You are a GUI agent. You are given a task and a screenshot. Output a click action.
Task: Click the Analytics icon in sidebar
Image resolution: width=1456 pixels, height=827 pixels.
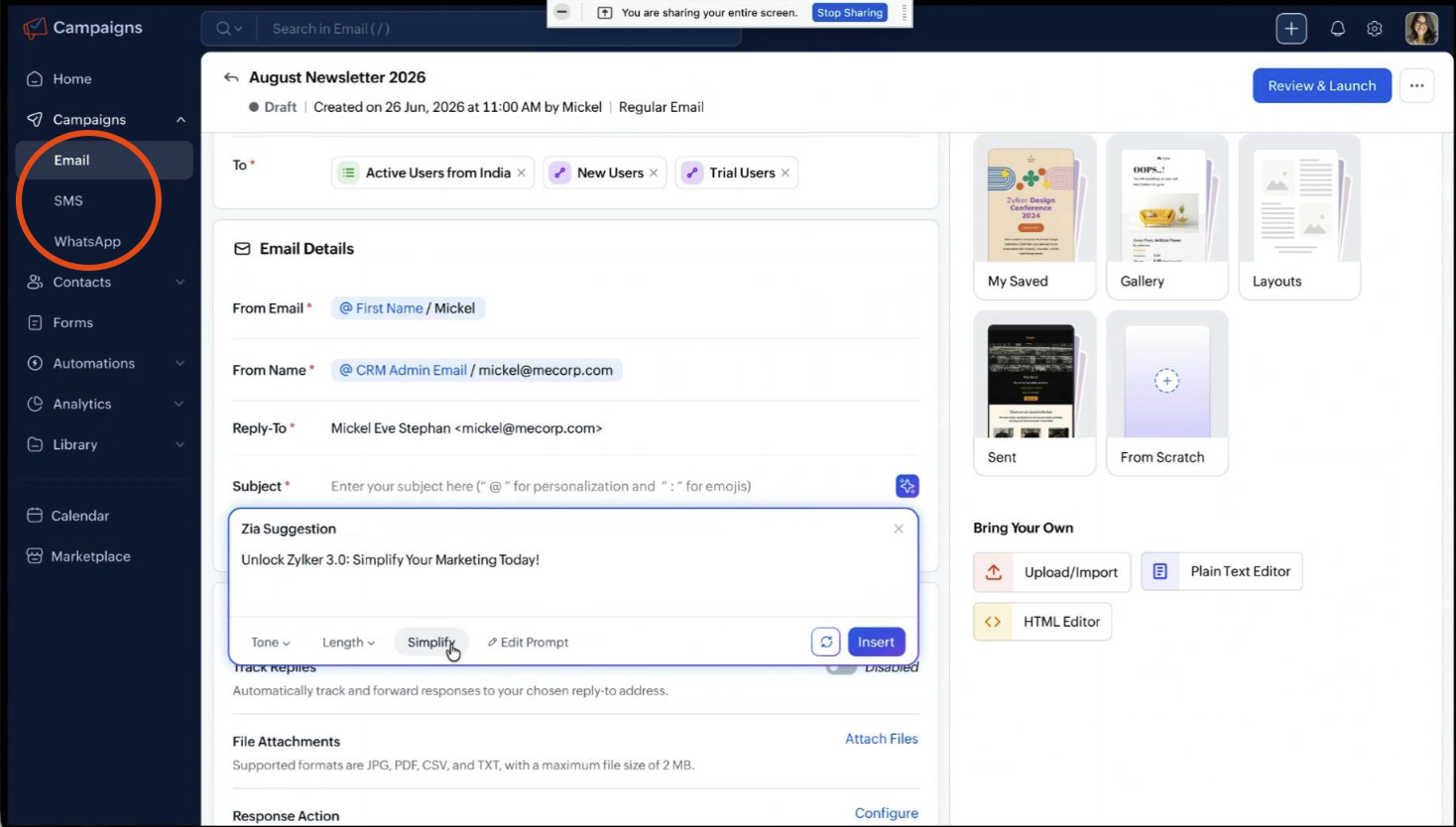(x=35, y=405)
